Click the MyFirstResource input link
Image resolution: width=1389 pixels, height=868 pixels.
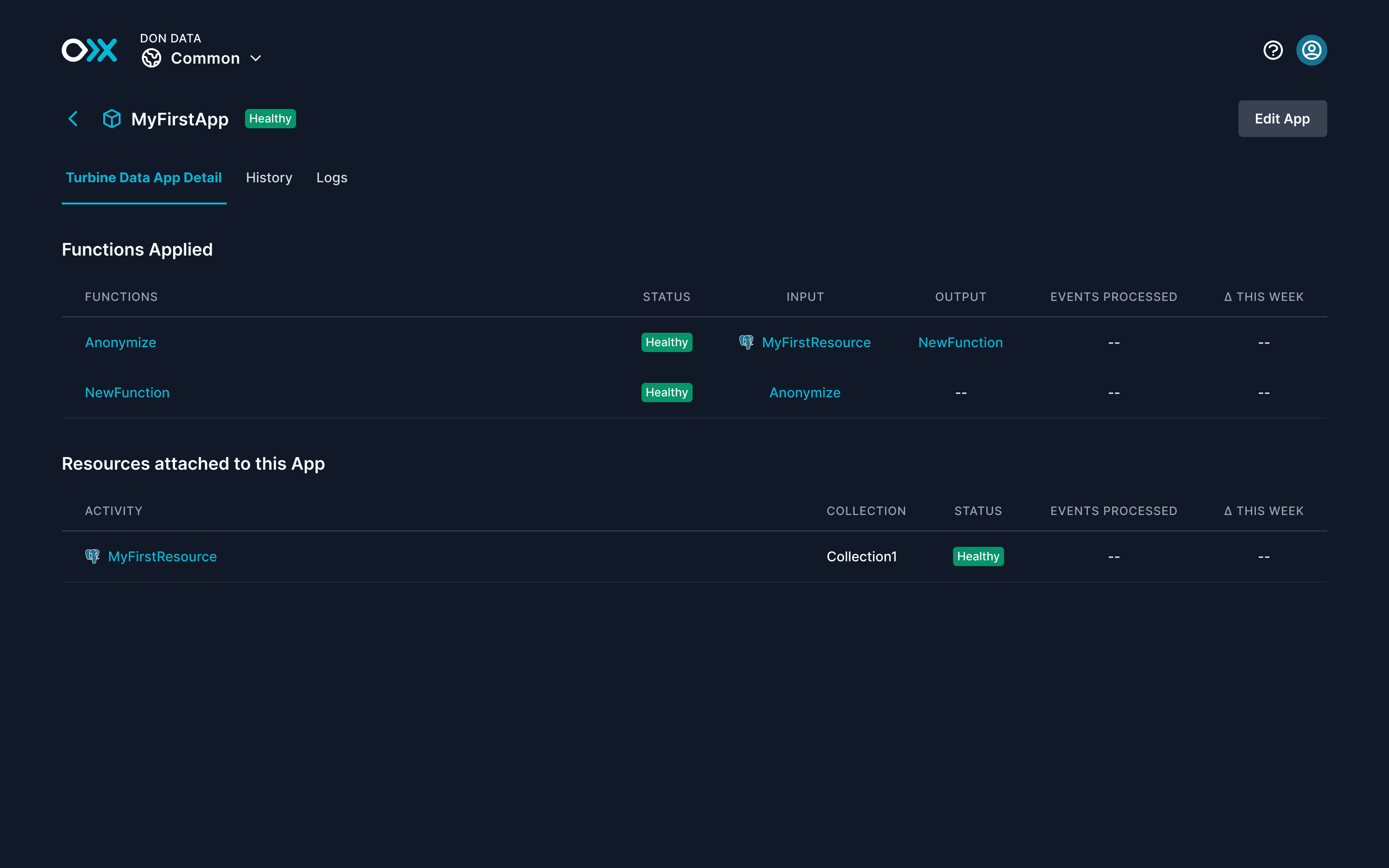click(816, 343)
